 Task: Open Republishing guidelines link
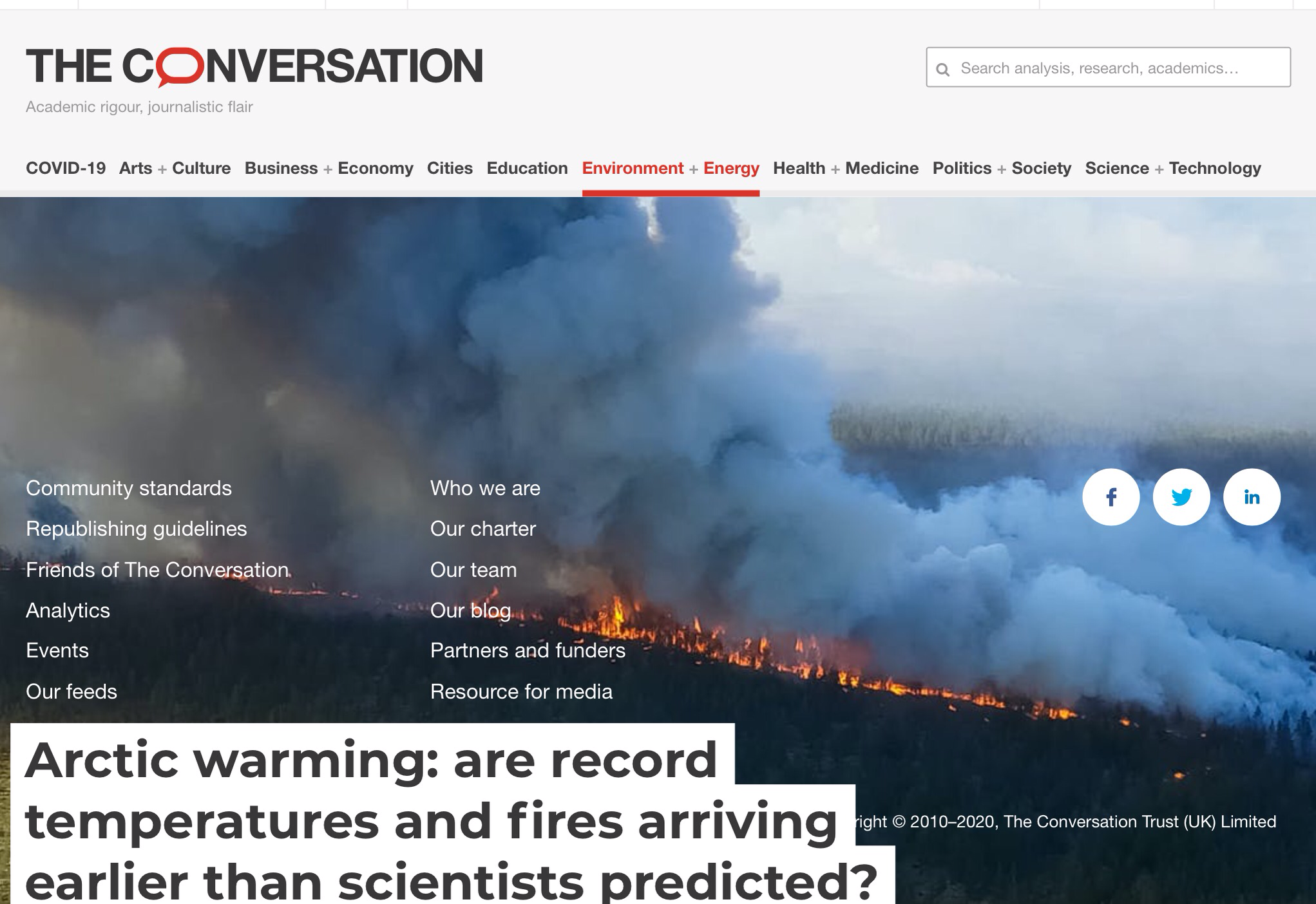pos(137,529)
